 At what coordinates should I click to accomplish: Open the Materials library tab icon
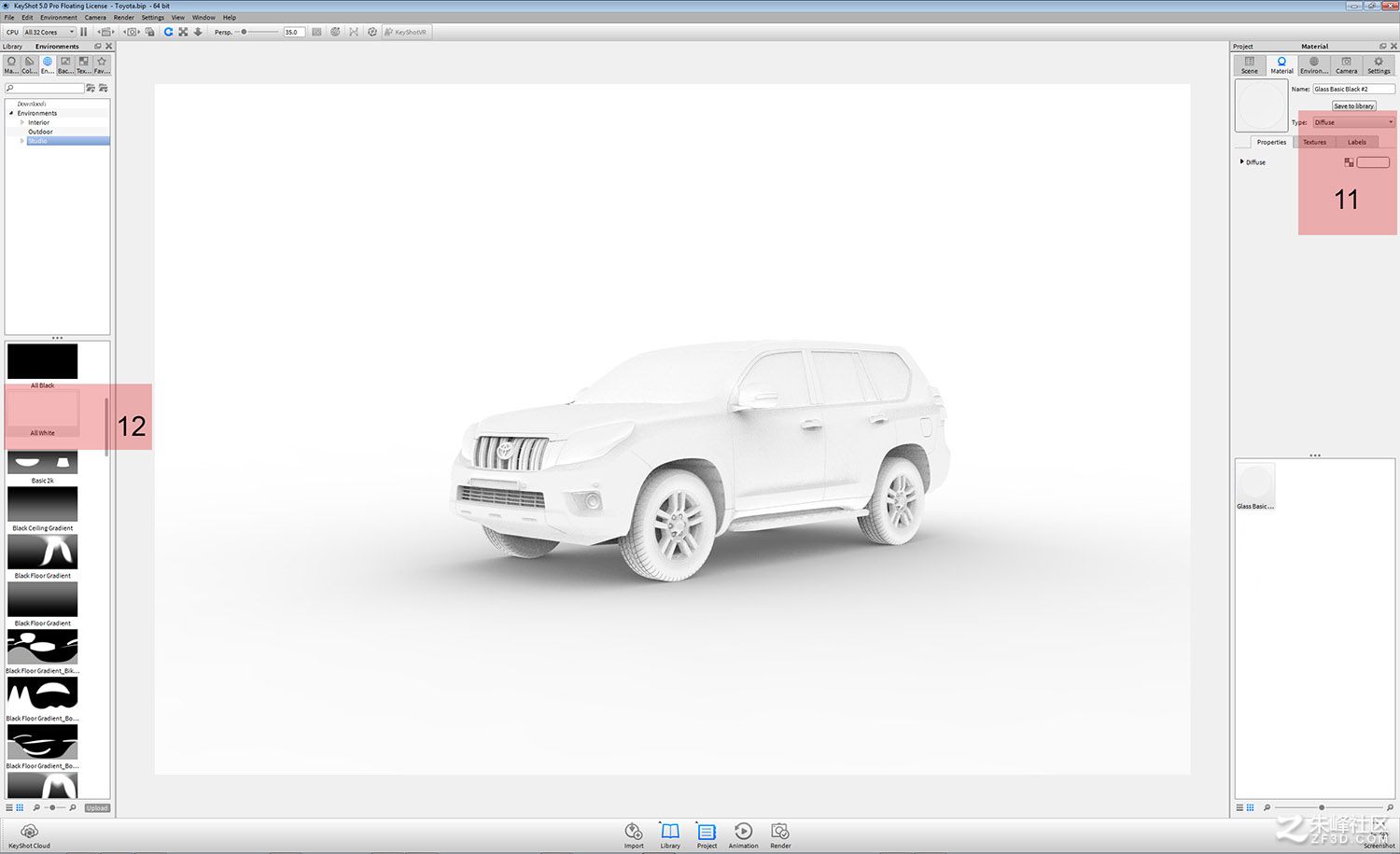tap(11, 65)
